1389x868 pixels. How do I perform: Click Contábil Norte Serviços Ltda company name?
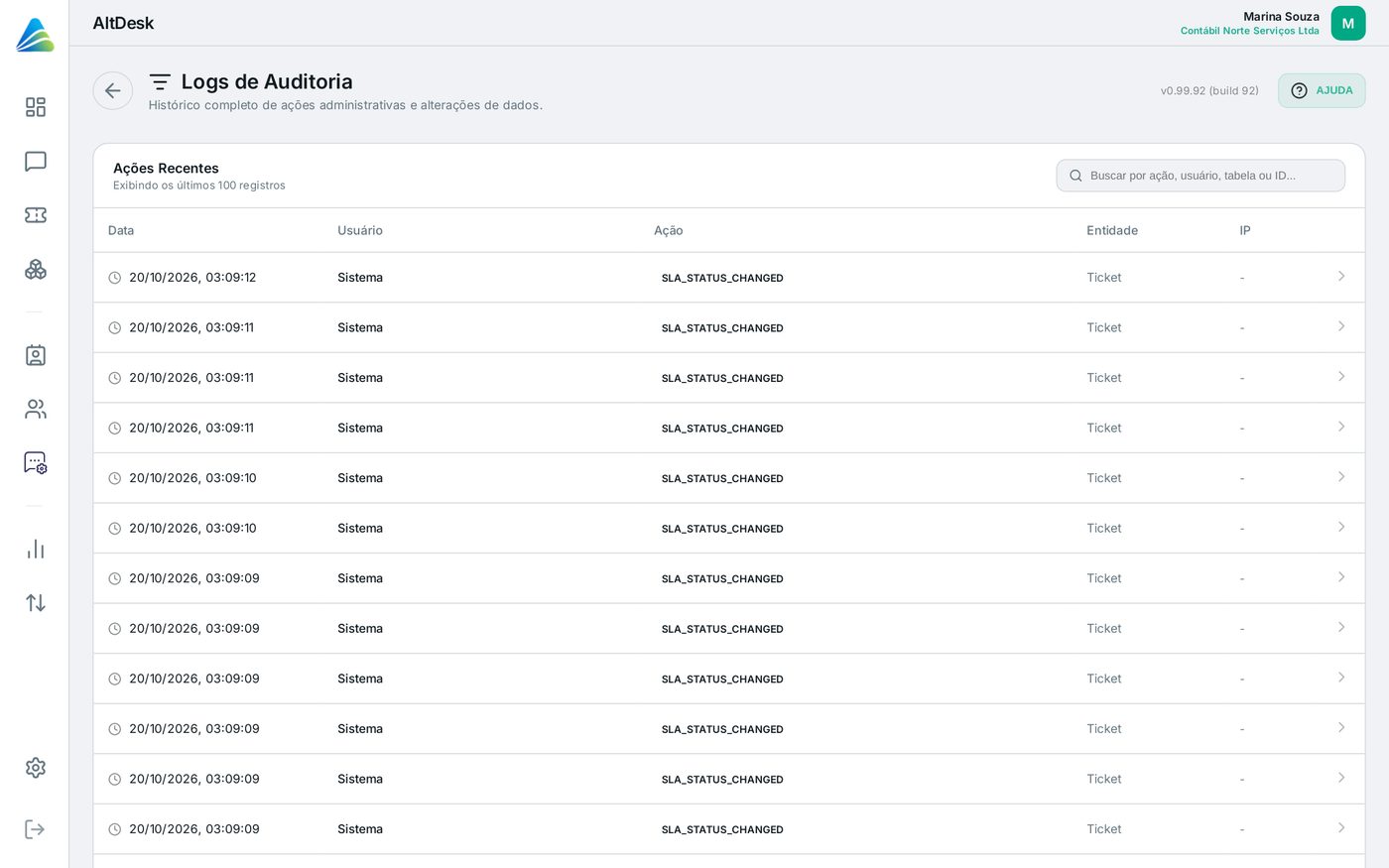tap(1250, 31)
